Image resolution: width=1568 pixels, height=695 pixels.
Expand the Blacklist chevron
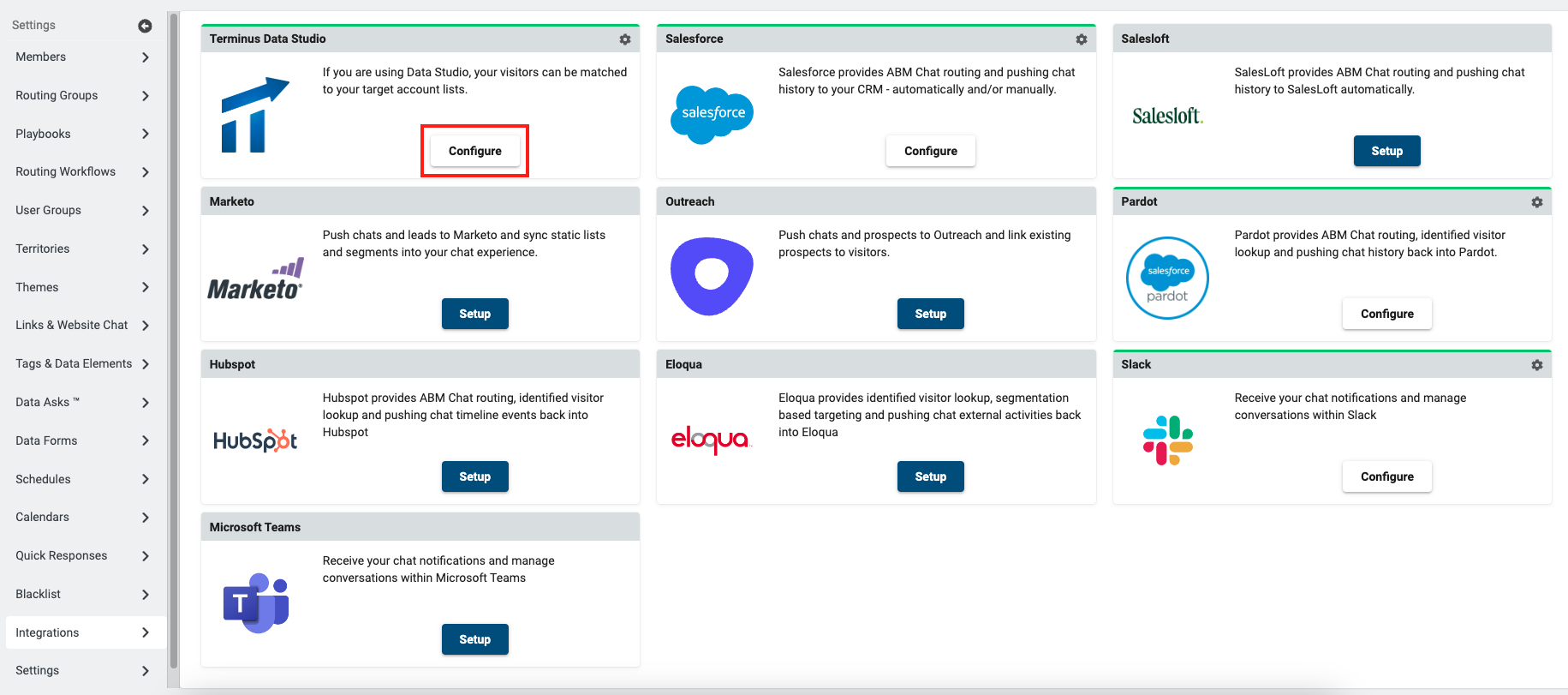(x=146, y=595)
